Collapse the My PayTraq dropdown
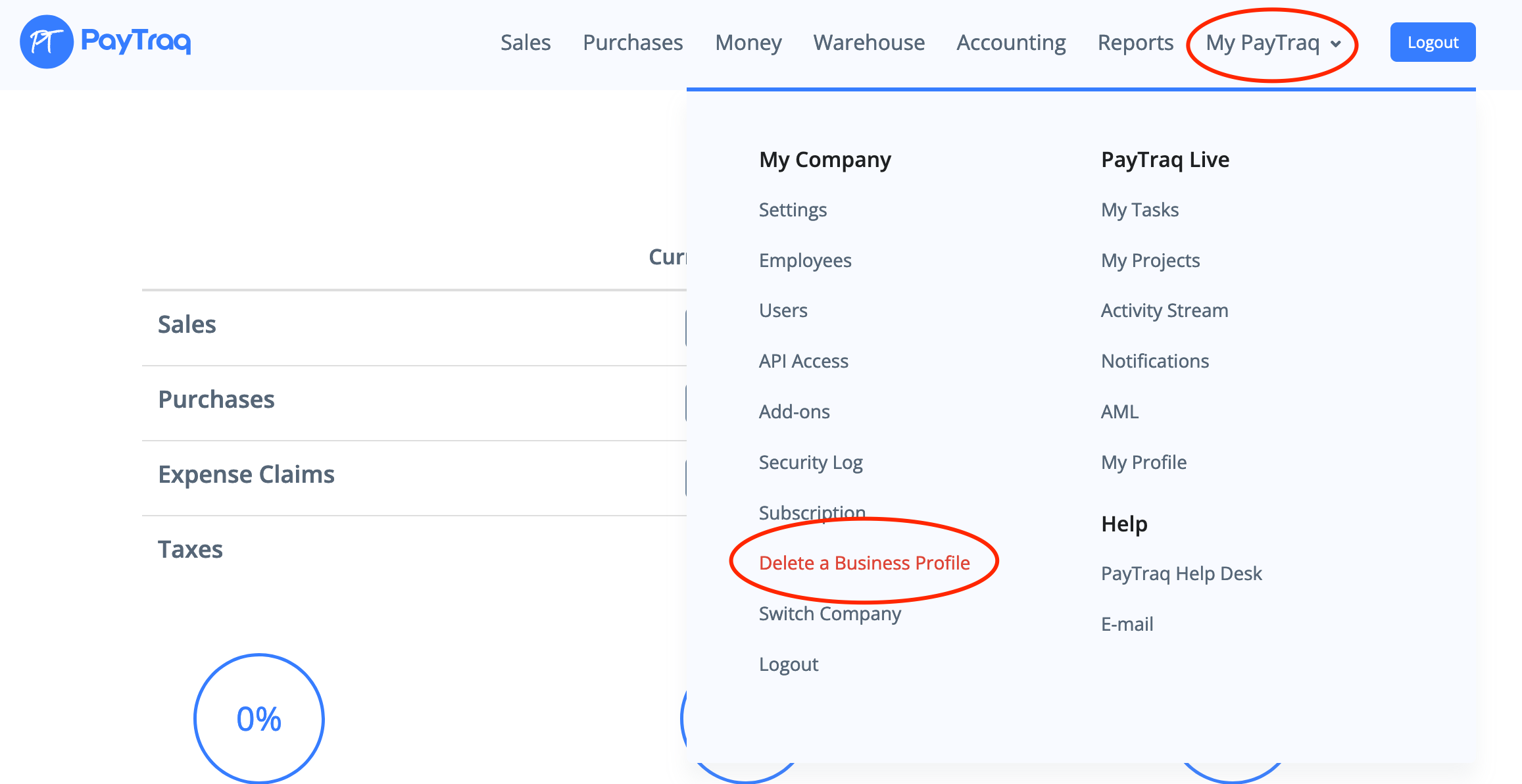1522x784 pixels. 1273,43
